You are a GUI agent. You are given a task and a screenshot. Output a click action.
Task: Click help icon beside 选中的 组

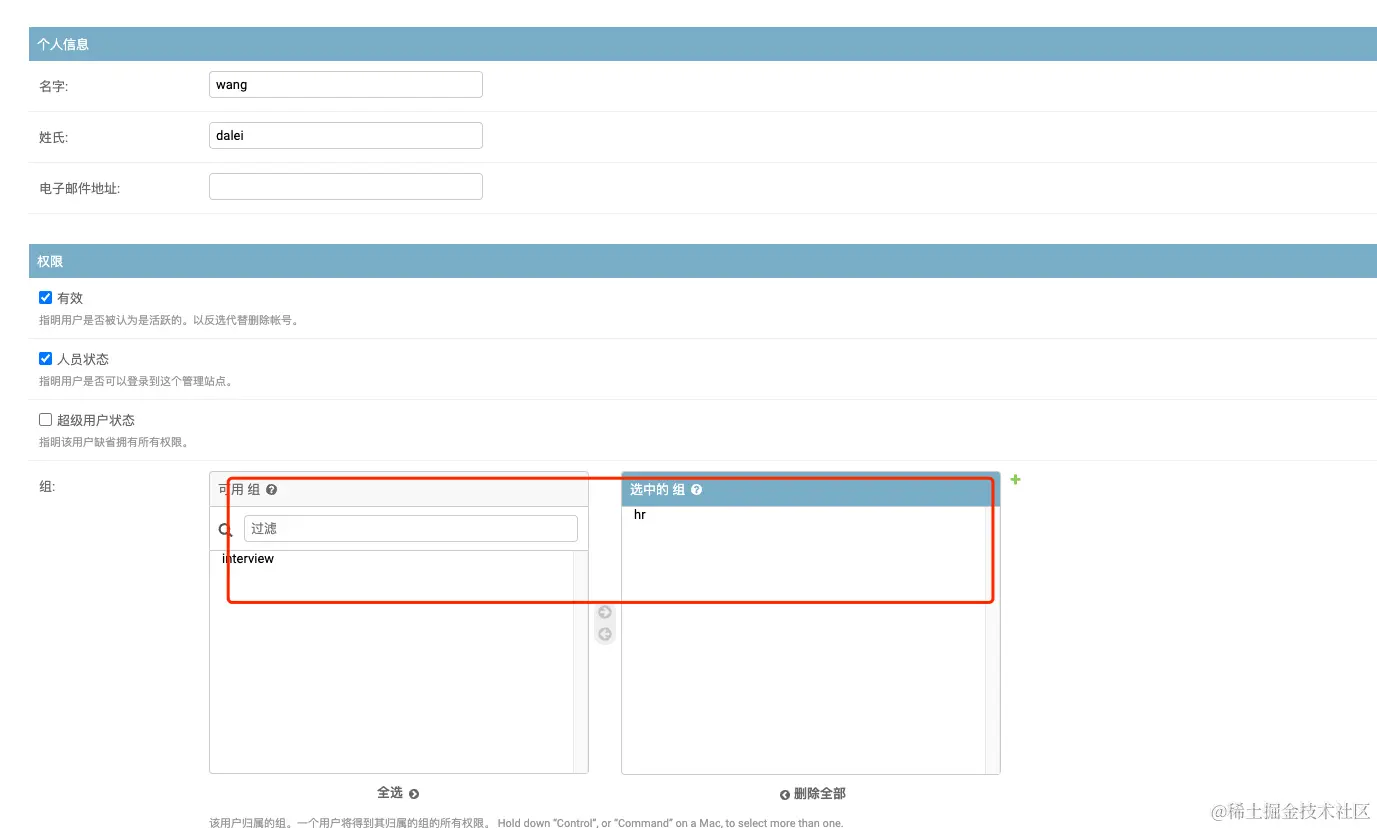coord(697,490)
